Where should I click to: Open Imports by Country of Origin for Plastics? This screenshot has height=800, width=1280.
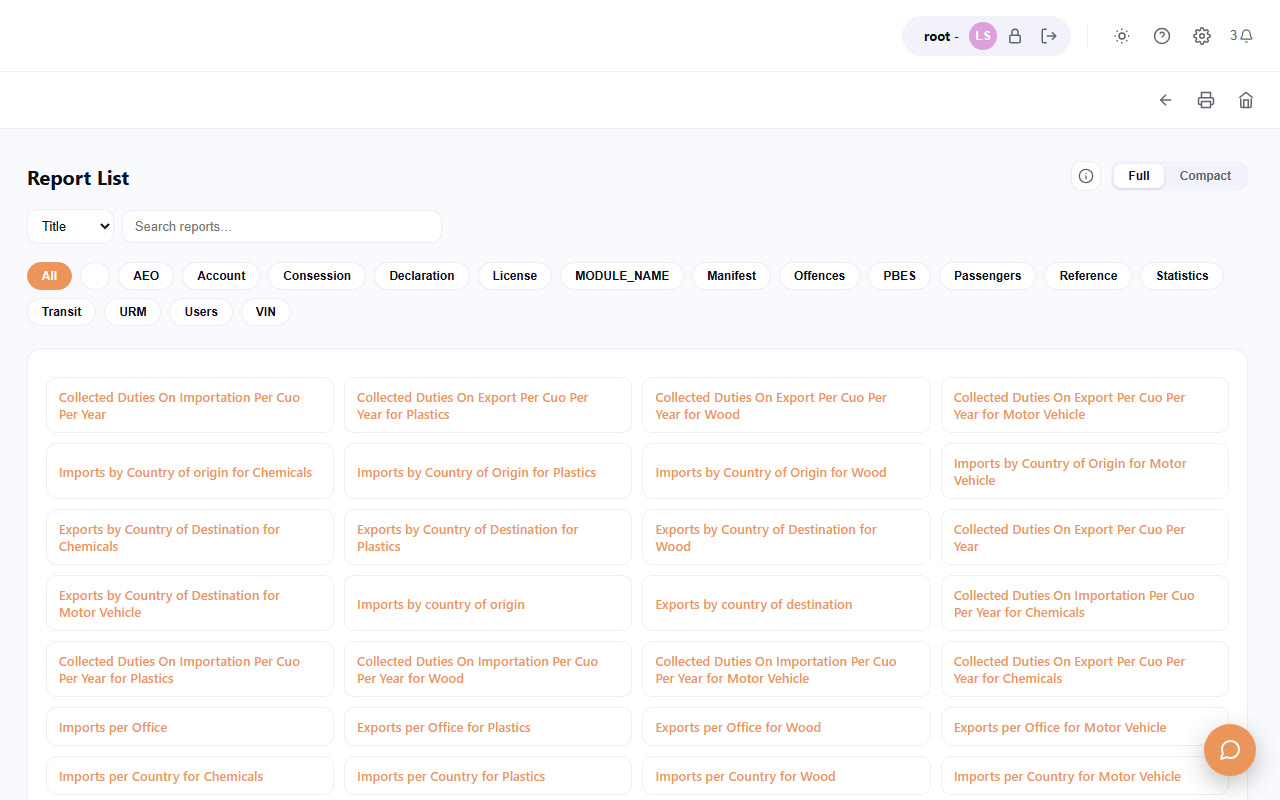[488, 471]
